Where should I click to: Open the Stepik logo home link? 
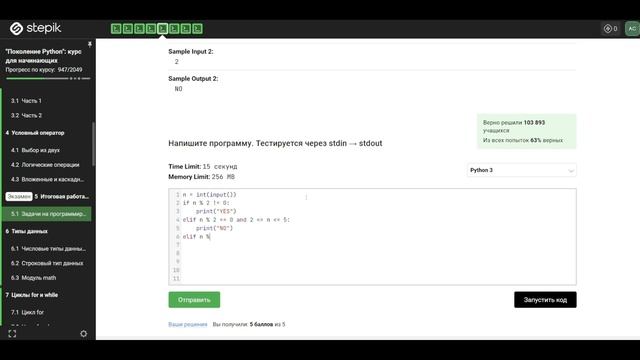click(x=36, y=28)
